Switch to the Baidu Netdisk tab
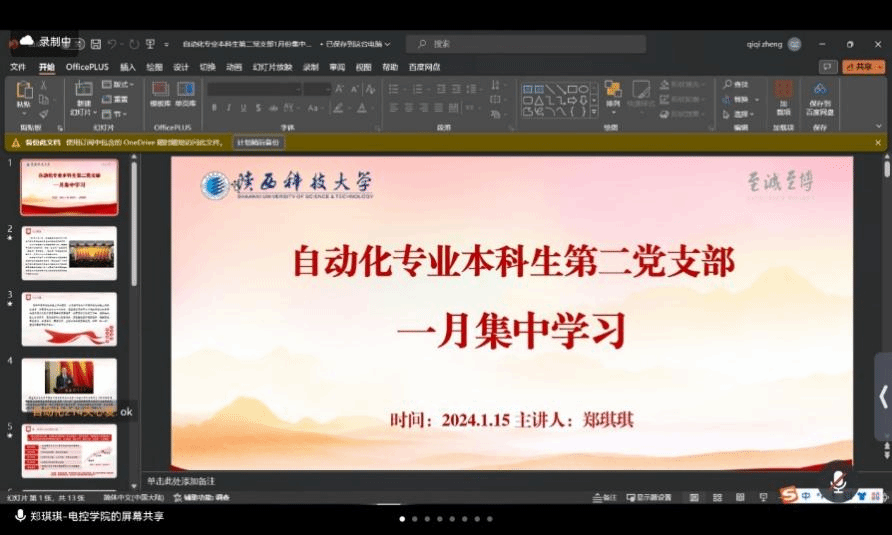892x535 pixels. (x=424, y=67)
